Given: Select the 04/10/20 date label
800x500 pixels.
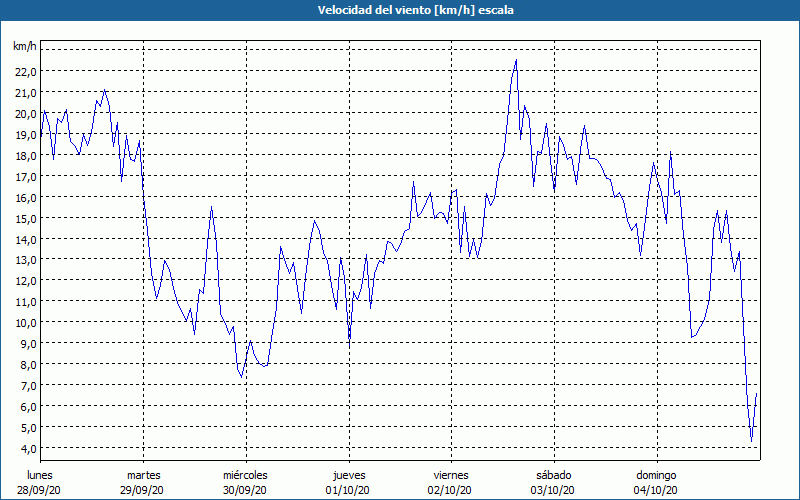Looking at the screenshot, I should pyautogui.click(x=656, y=490).
